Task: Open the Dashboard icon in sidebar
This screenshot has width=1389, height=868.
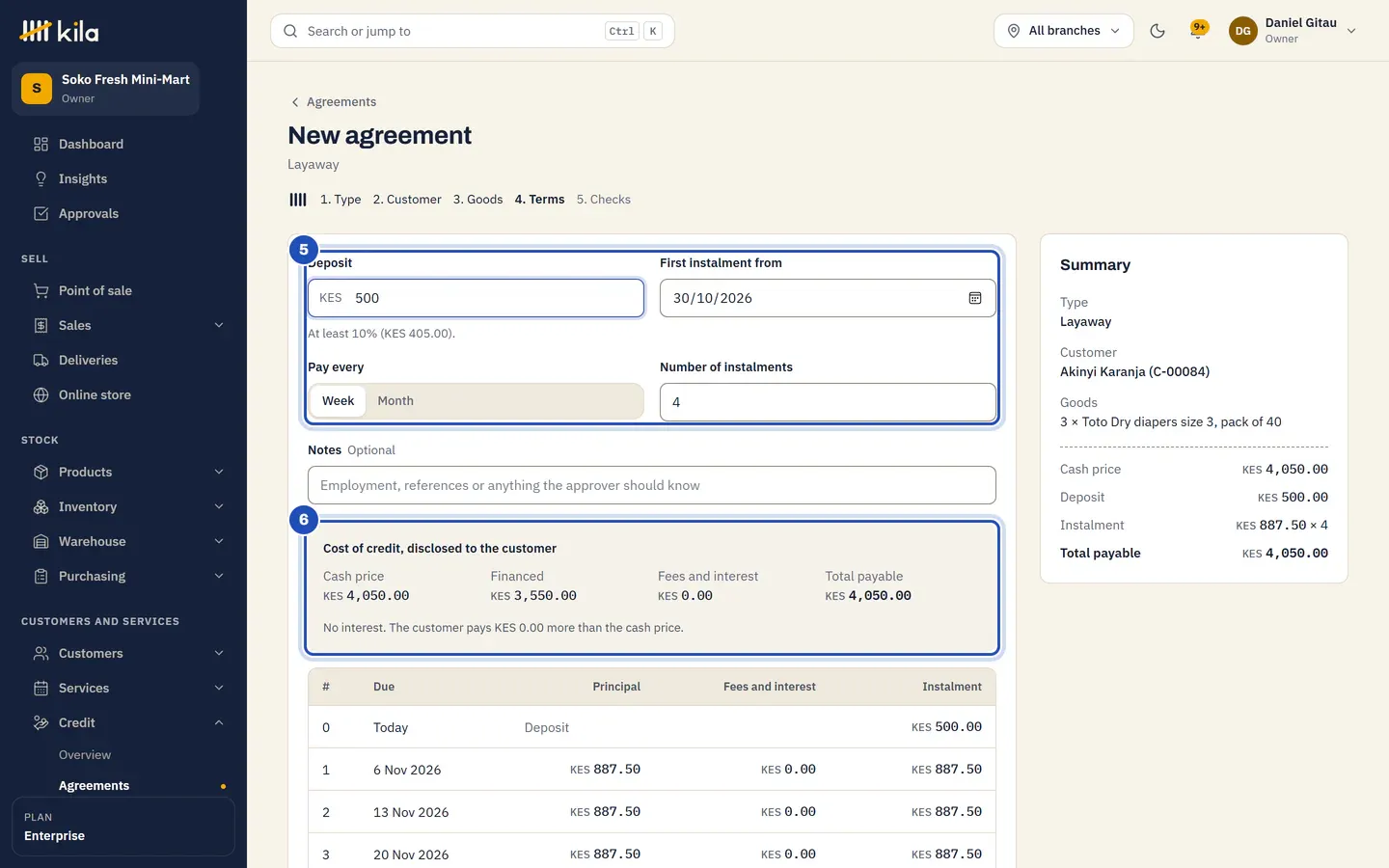Action: coord(41,144)
